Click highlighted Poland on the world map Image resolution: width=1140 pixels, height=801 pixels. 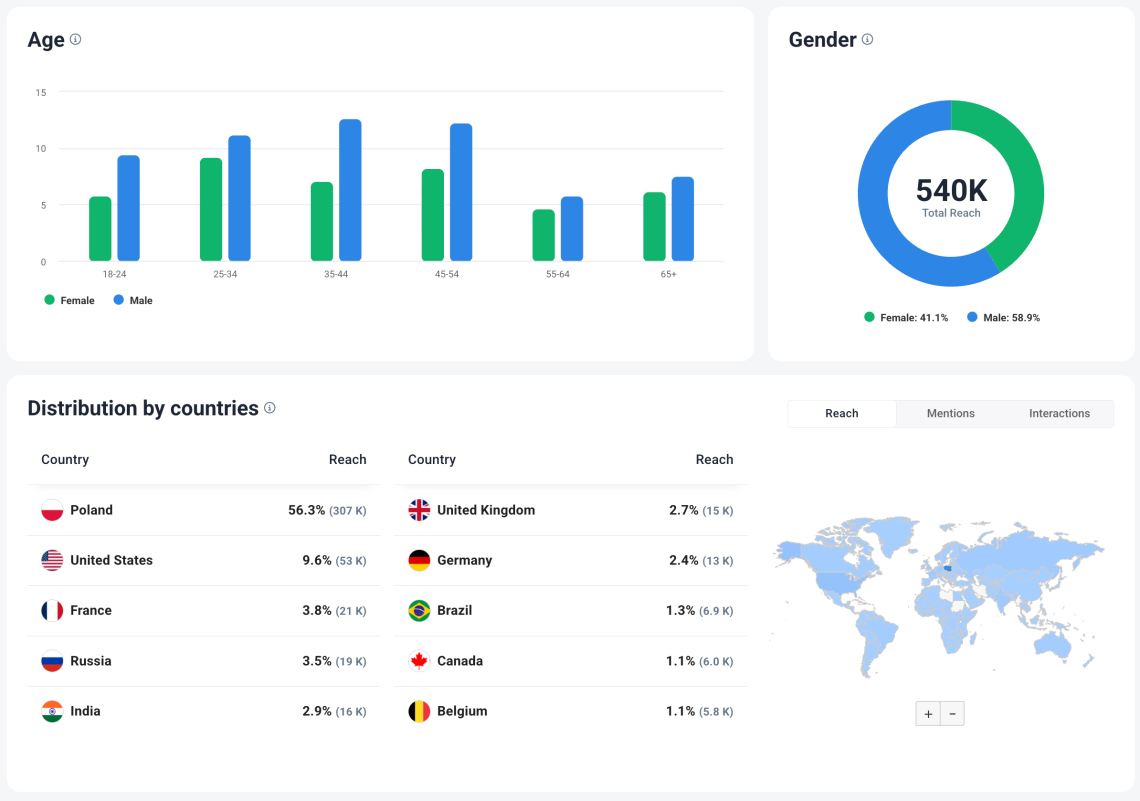point(947,568)
